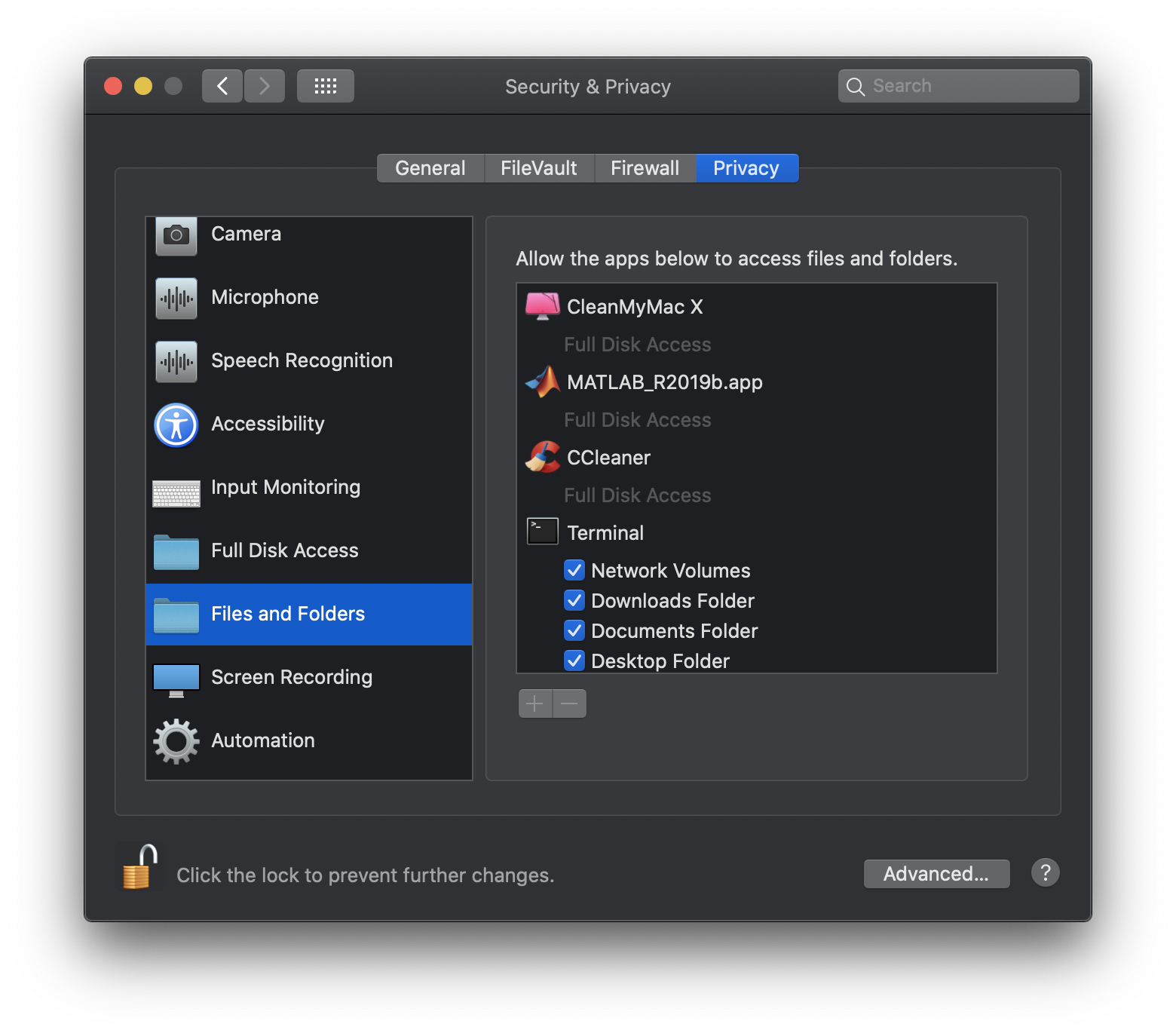Minimize window with the yellow button
The width and height of the screenshot is (1176, 1033).
pyautogui.click(x=143, y=86)
